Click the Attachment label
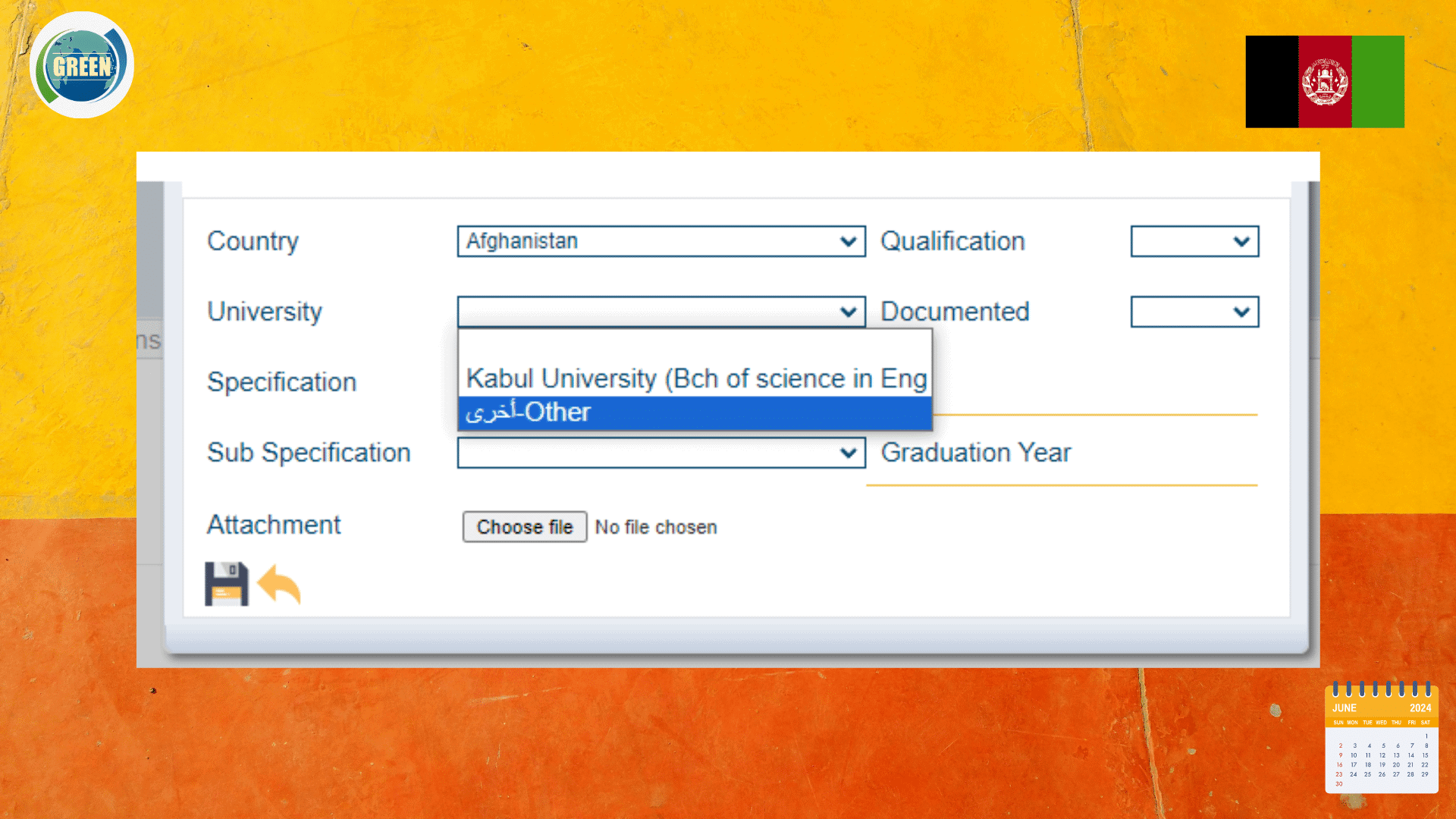This screenshot has width=1456, height=819. coord(274,525)
